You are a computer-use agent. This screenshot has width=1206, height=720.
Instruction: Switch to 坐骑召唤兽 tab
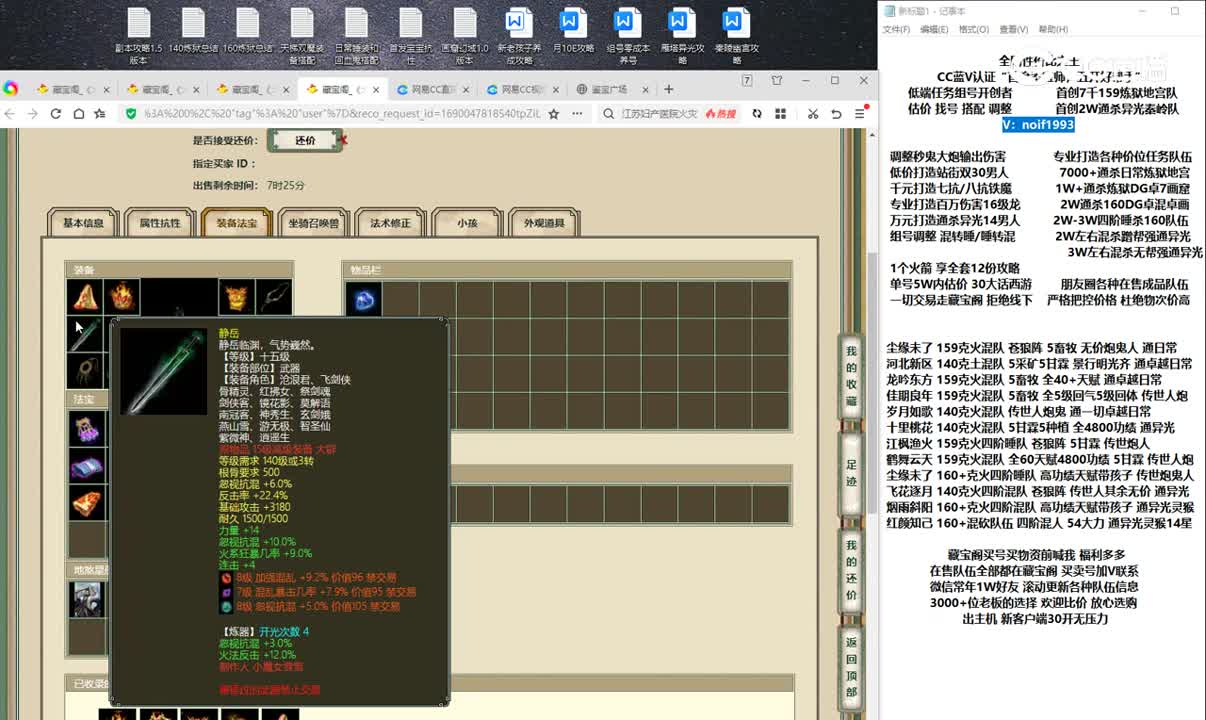[x=313, y=223]
